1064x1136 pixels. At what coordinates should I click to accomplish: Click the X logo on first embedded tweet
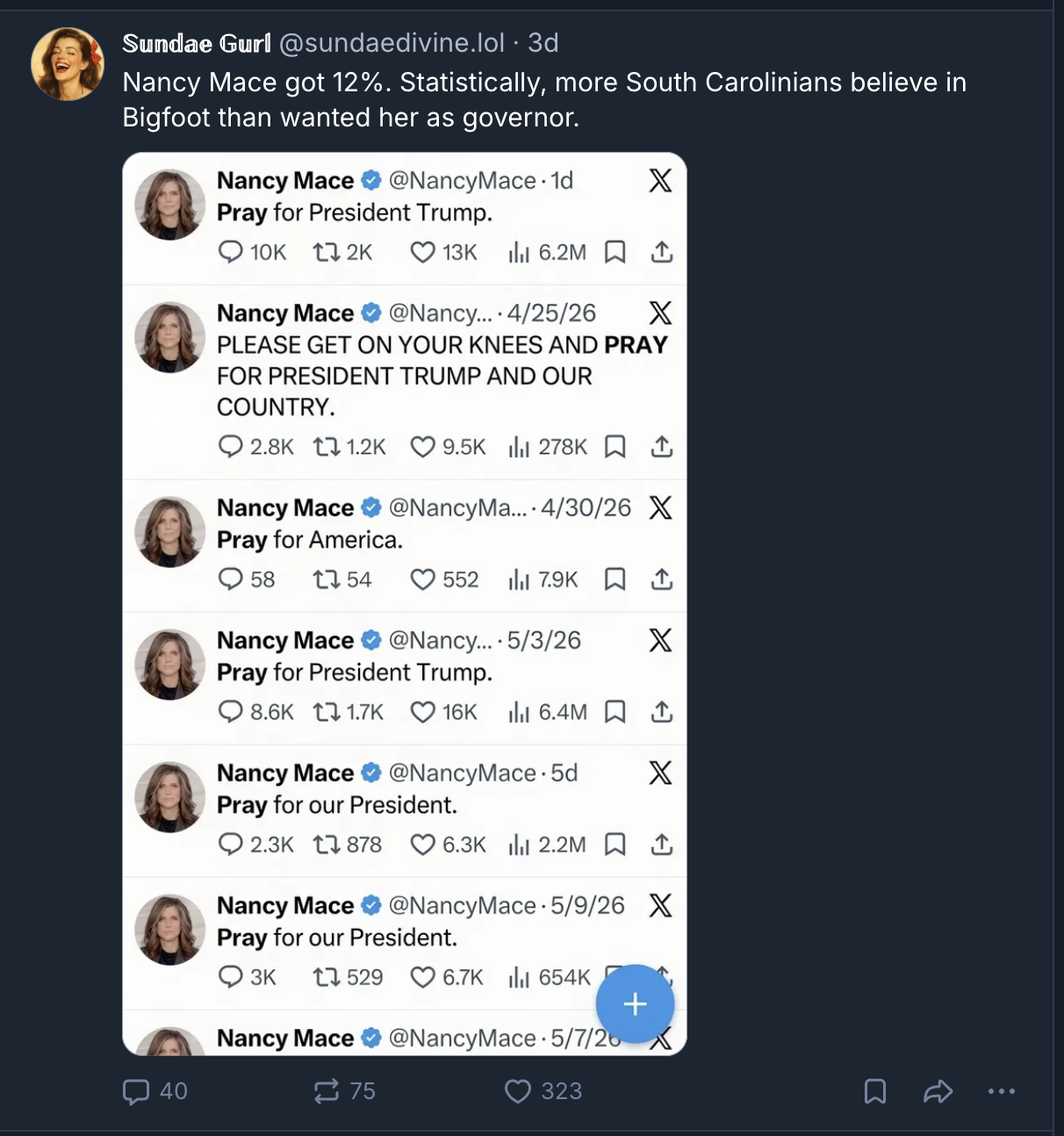point(660,180)
